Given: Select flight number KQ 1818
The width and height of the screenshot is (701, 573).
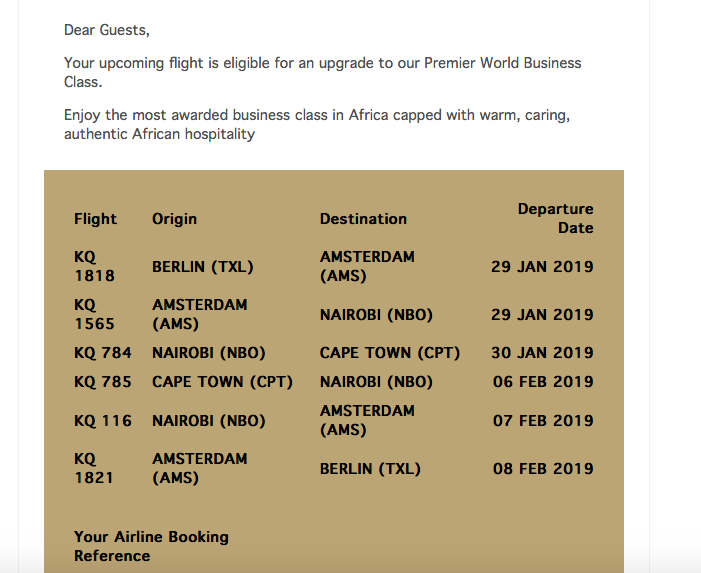Looking at the screenshot, I should pyautogui.click(x=94, y=266).
